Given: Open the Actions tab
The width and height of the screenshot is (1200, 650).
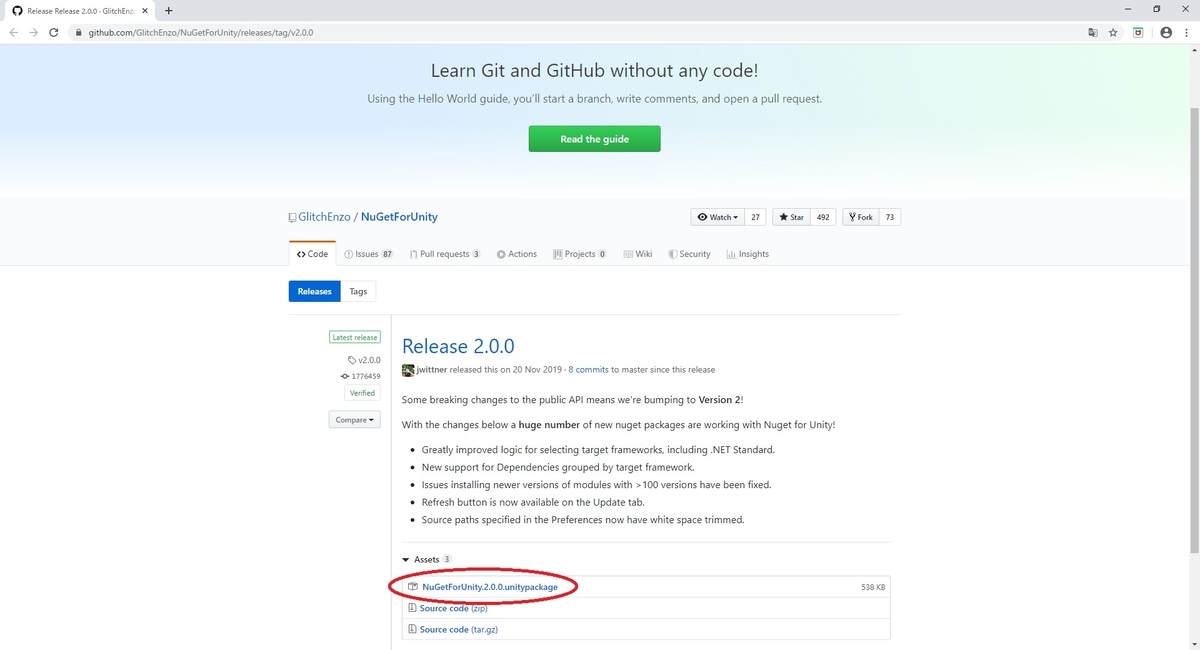Looking at the screenshot, I should (x=517, y=254).
